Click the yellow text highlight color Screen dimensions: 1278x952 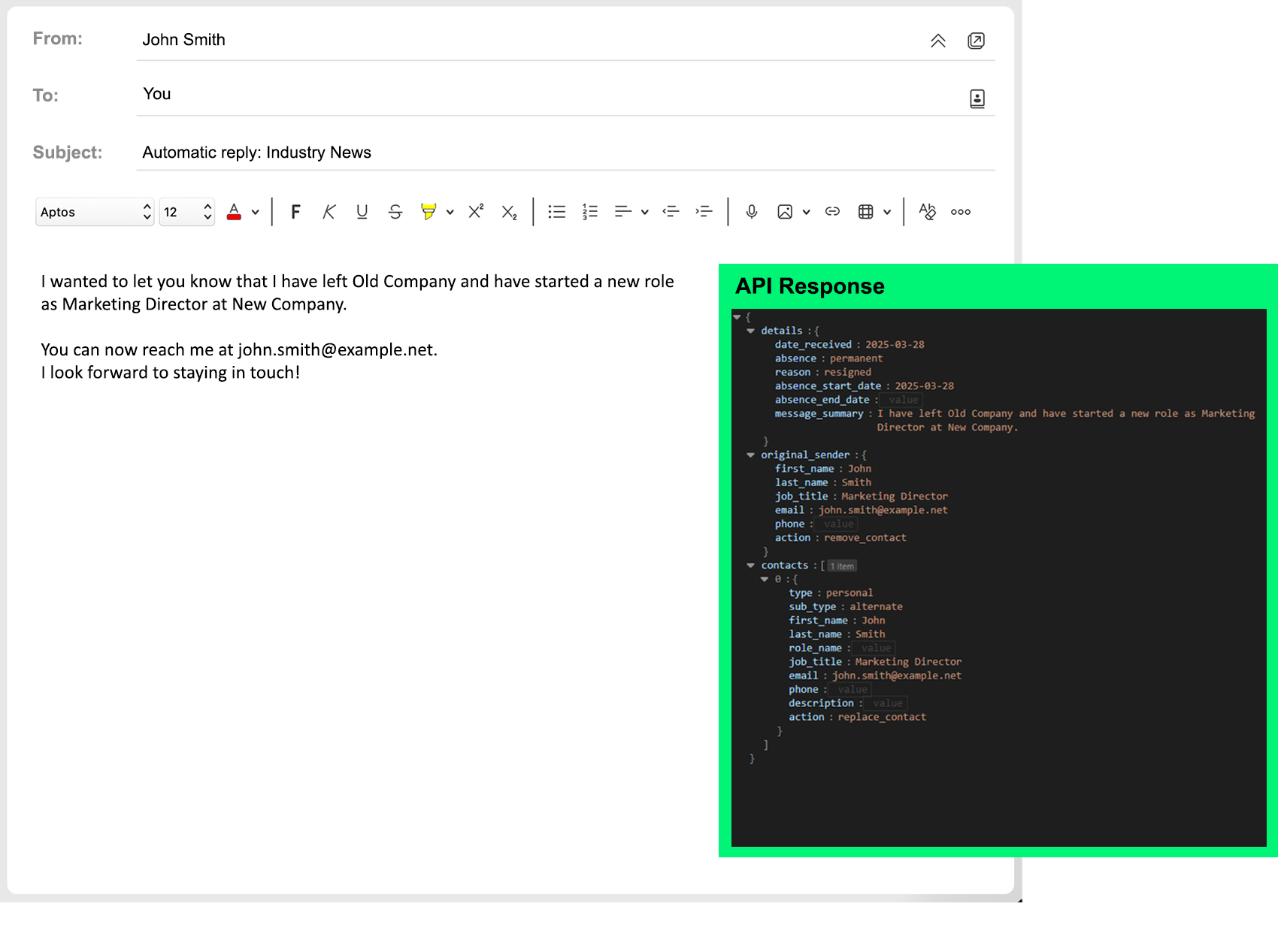point(428,212)
